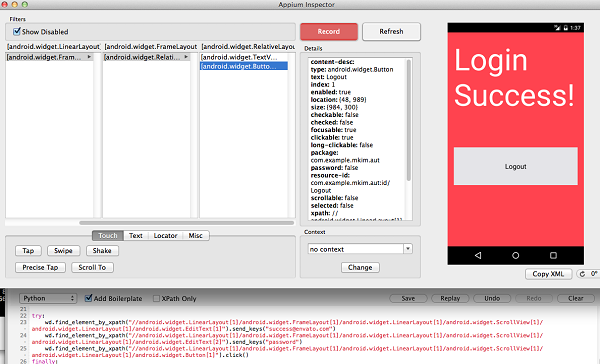
Task: Click the hierarchy horizontal scrollbar
Action: coord(187,223)
